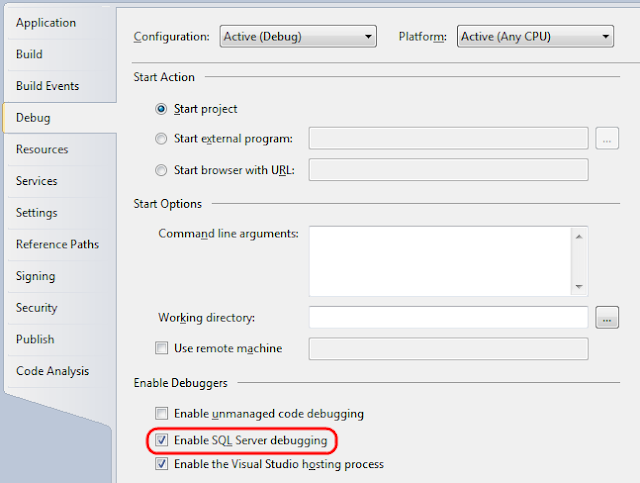Browse for working directory with ellipsis button
Screen dimensions: 640x483
(607, 318)
